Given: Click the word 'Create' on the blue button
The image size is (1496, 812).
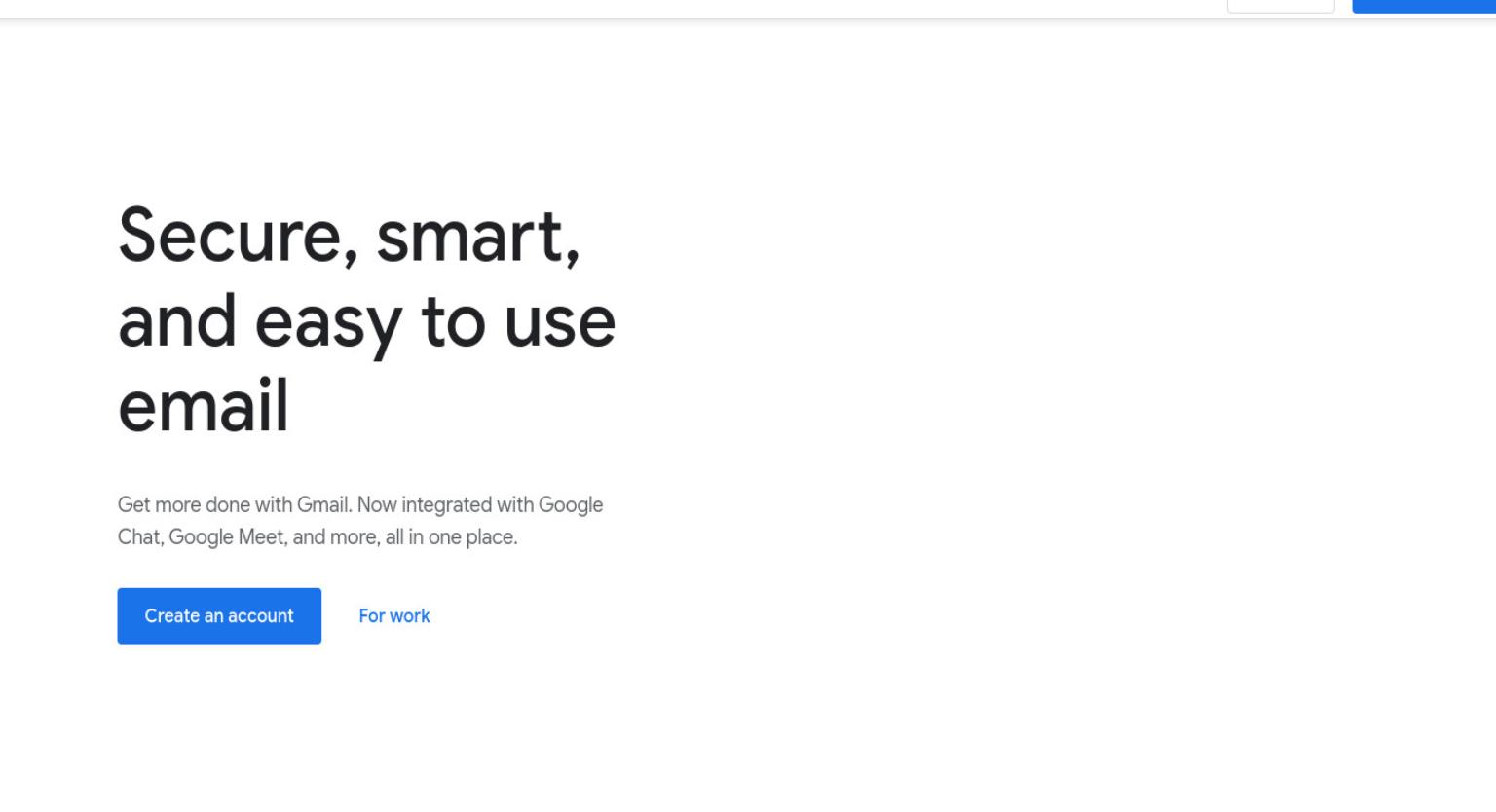Looking at the screenshot, I should (172, 616).
